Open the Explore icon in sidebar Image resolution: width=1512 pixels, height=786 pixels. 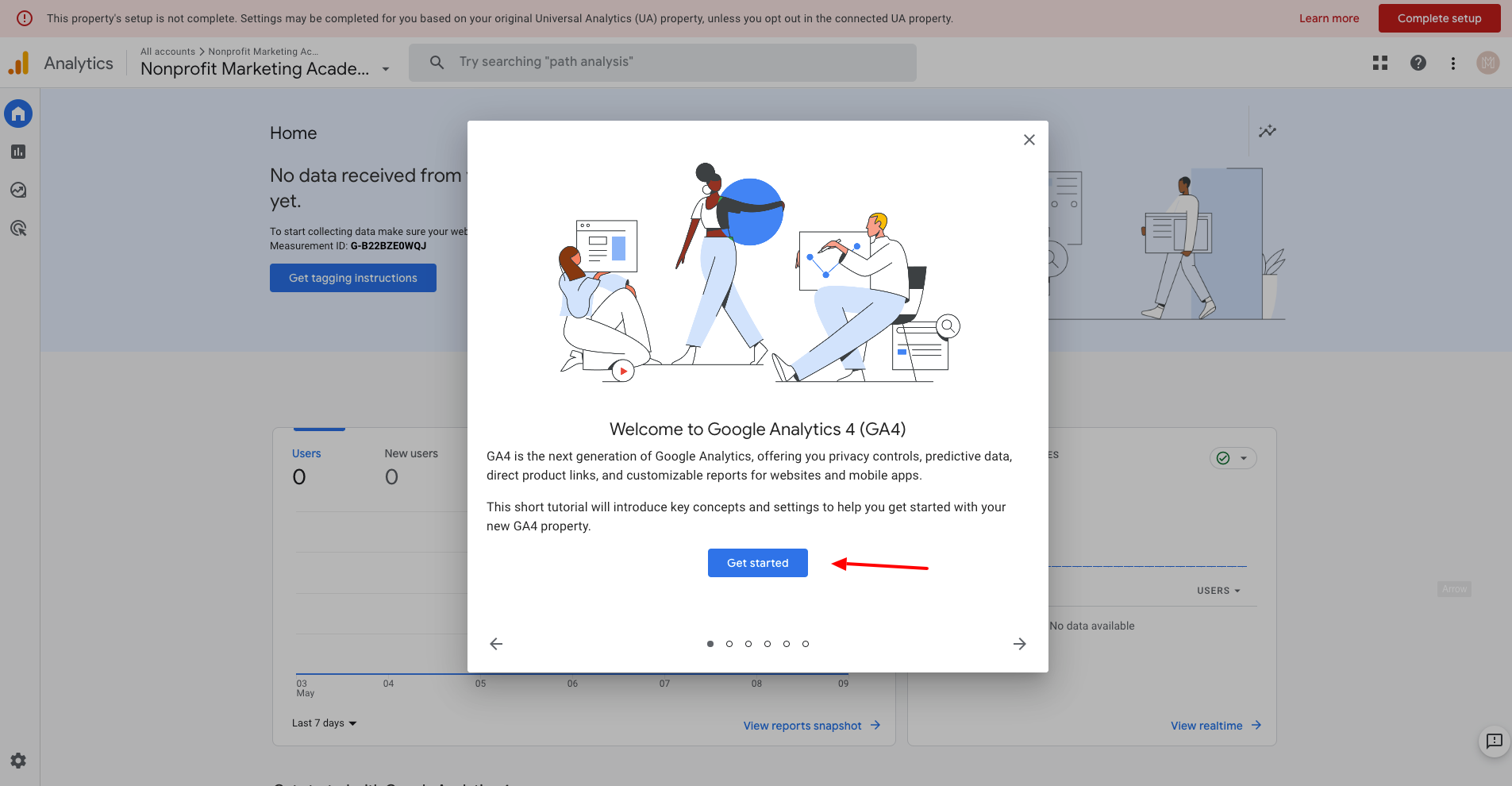(x=18, y=190)
